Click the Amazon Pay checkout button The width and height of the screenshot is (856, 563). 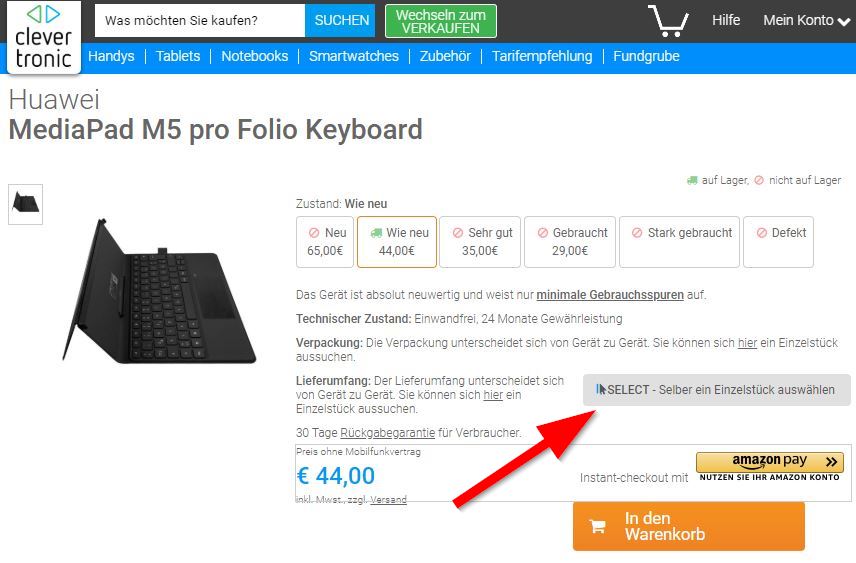770,467
